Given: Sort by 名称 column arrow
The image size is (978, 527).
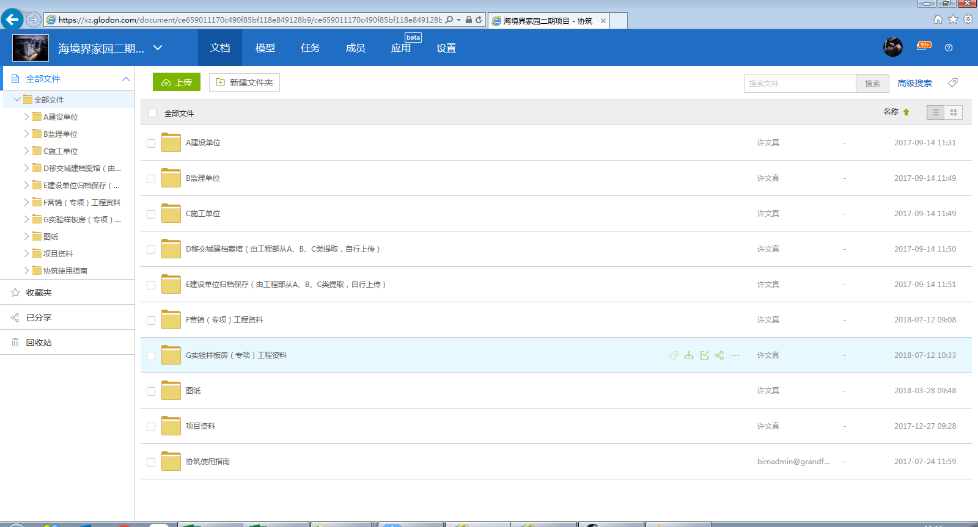Looking at the screenshot, I should point(906,113).
